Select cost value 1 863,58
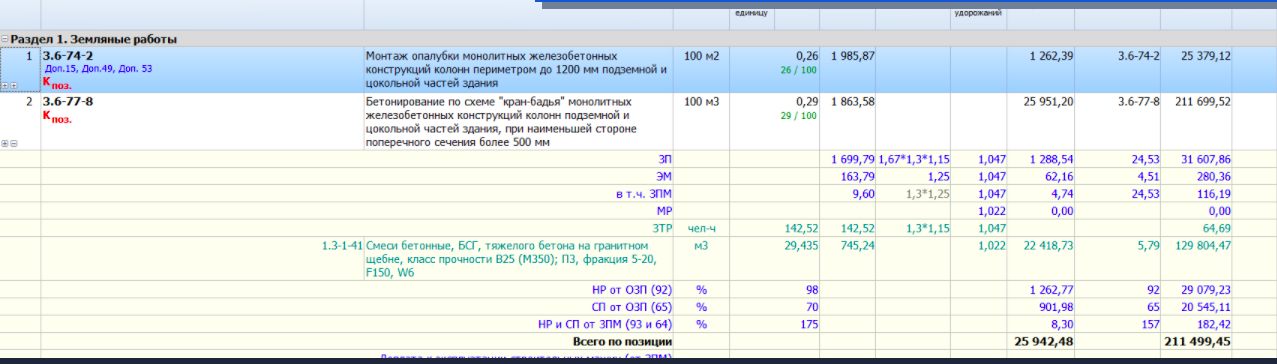 click(852, 102)
